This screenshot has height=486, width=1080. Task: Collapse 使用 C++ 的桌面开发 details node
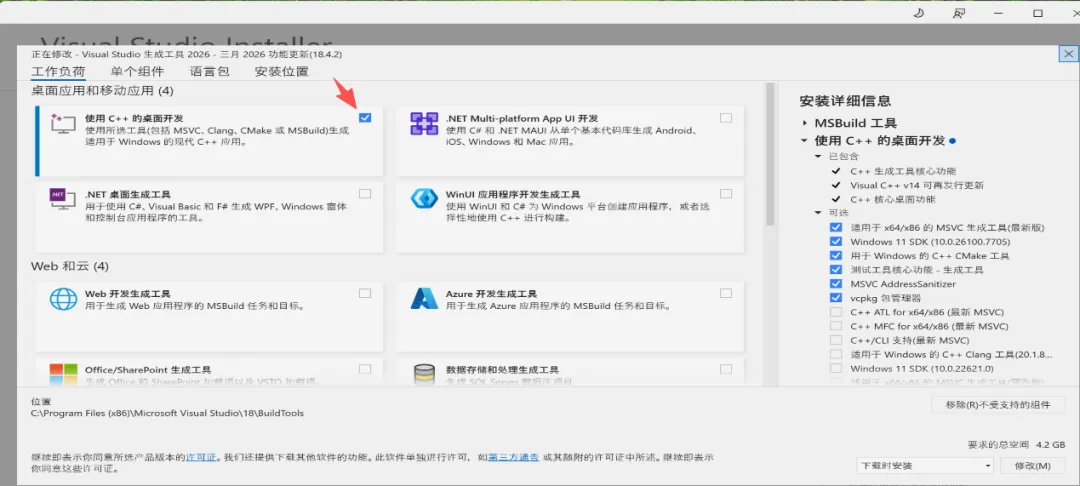(804, 140)
